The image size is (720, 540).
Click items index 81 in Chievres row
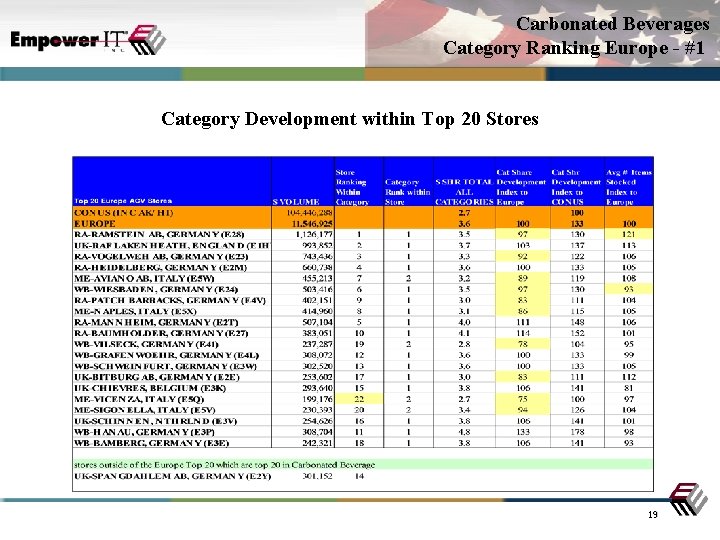tap(629, 388)
